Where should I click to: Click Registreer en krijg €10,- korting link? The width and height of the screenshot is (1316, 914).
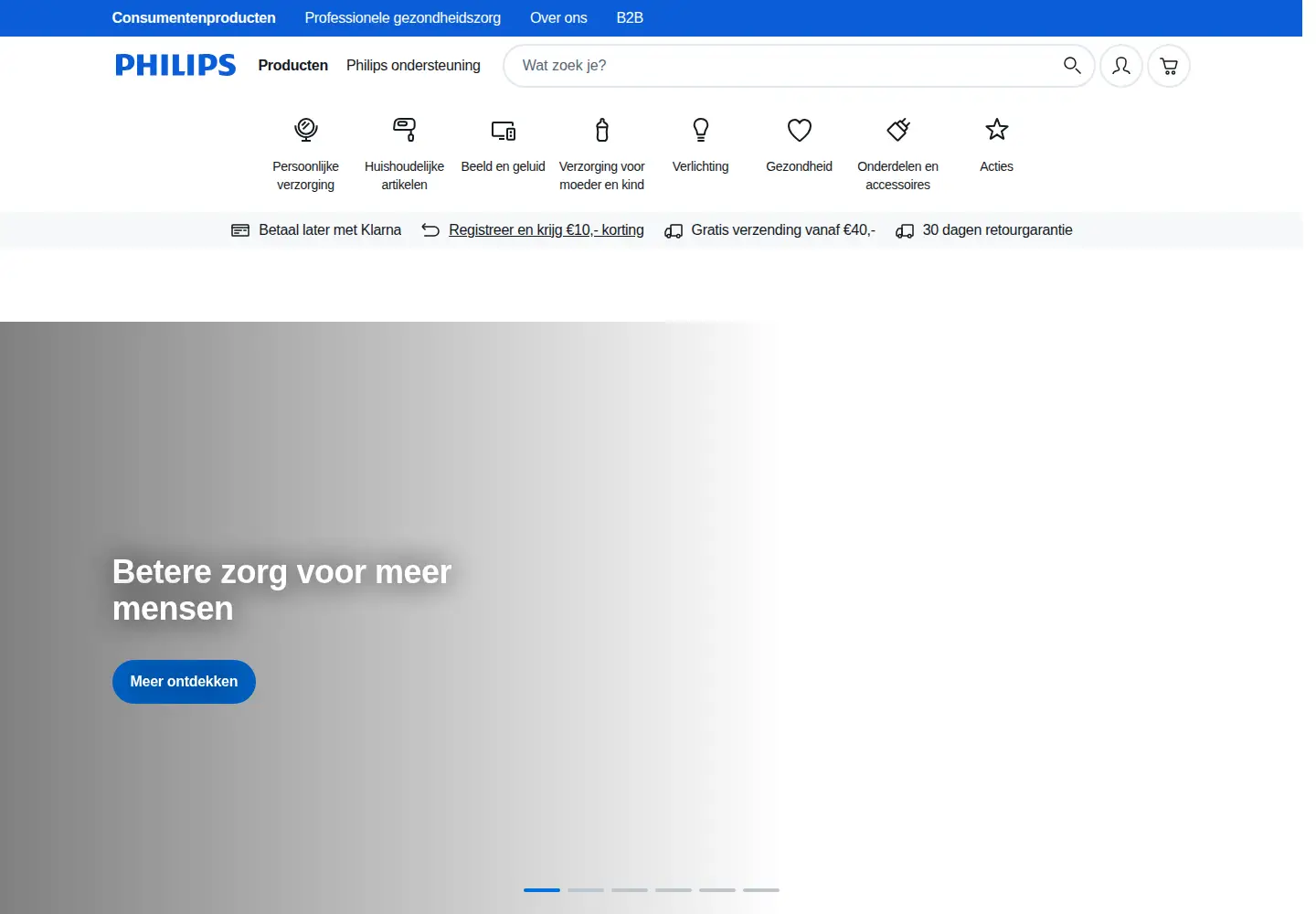tap(547, 230)
